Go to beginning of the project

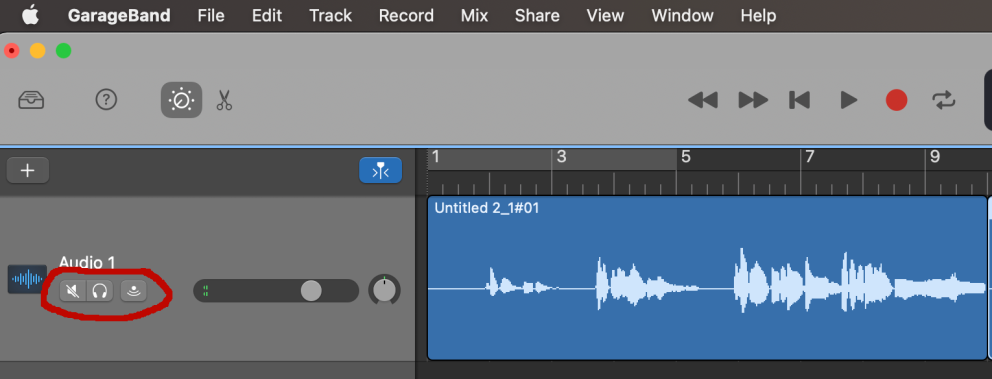799,100
